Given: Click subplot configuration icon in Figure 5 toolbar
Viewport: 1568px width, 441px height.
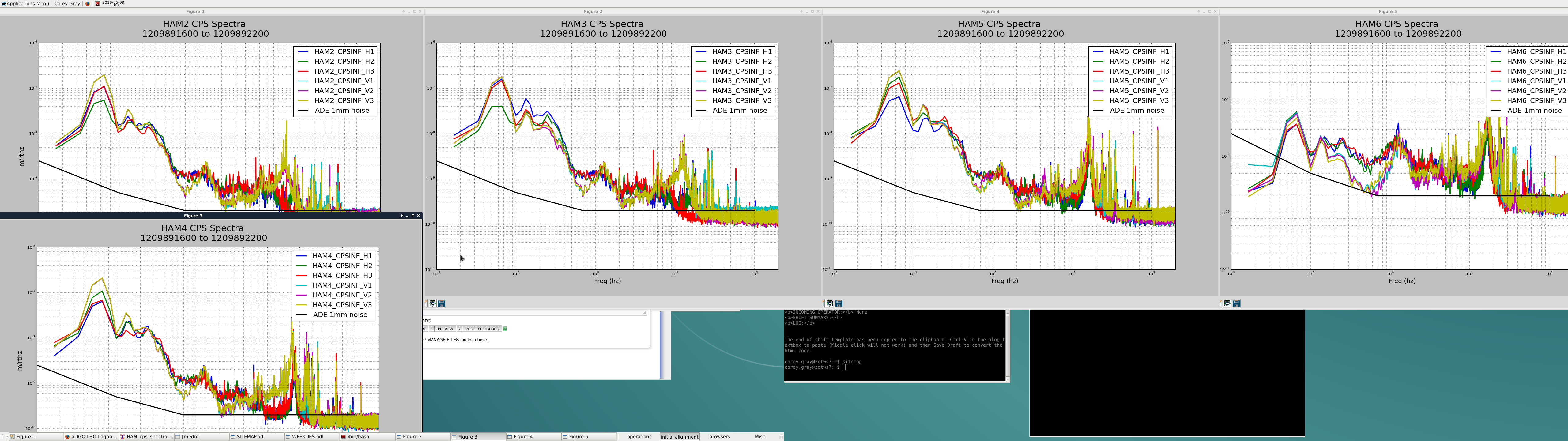Looking at the screenshot, I should pos(1227,303).
